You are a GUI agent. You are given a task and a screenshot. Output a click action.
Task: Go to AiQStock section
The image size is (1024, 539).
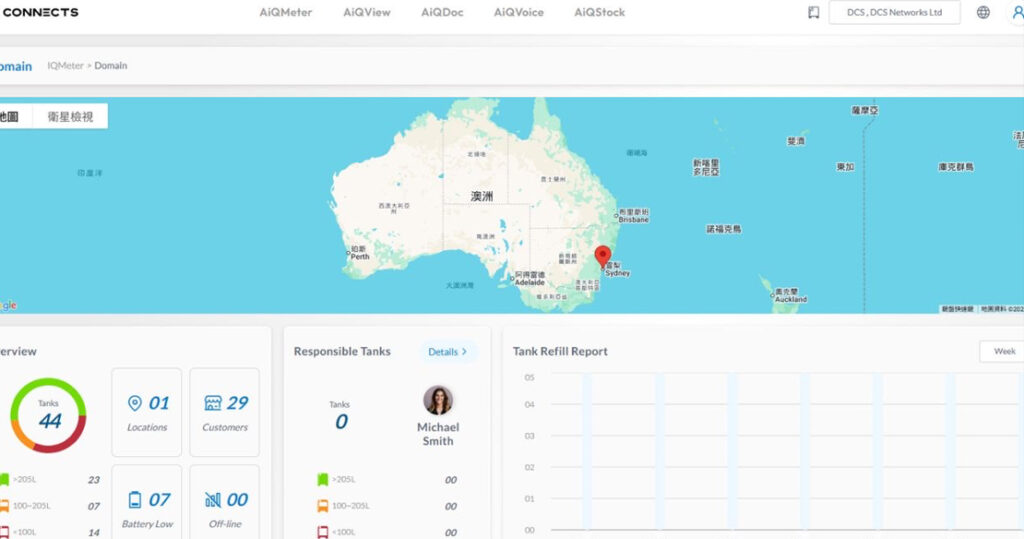coord(599,13)
